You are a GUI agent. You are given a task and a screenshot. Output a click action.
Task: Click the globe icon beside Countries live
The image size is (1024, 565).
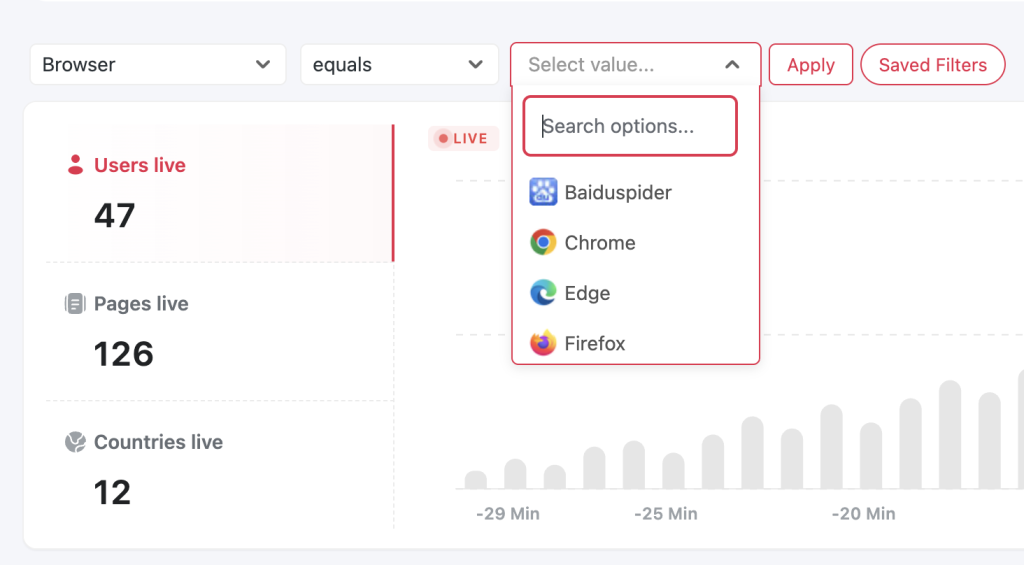[75, 442]
